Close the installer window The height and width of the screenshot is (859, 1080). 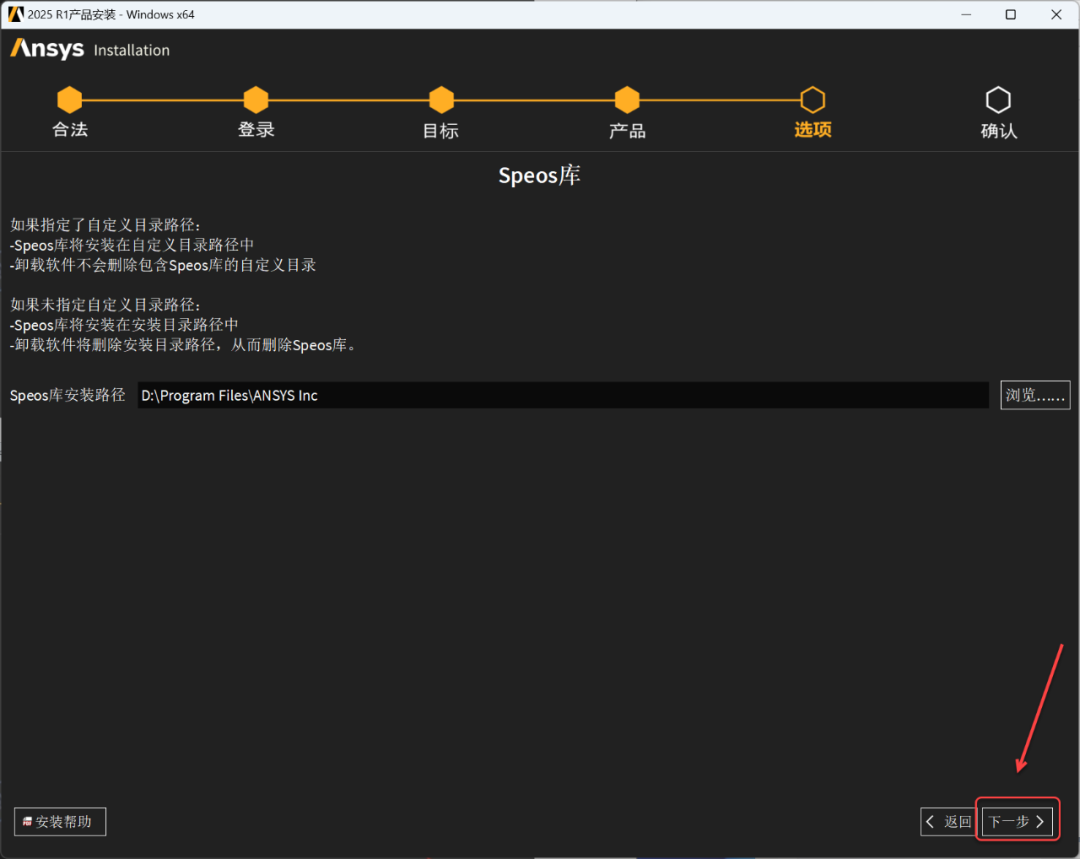click(x=1056, y=14)
